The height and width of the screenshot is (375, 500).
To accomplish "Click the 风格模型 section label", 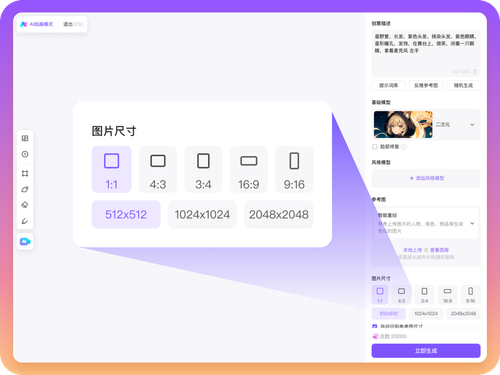I will point(381,162).
